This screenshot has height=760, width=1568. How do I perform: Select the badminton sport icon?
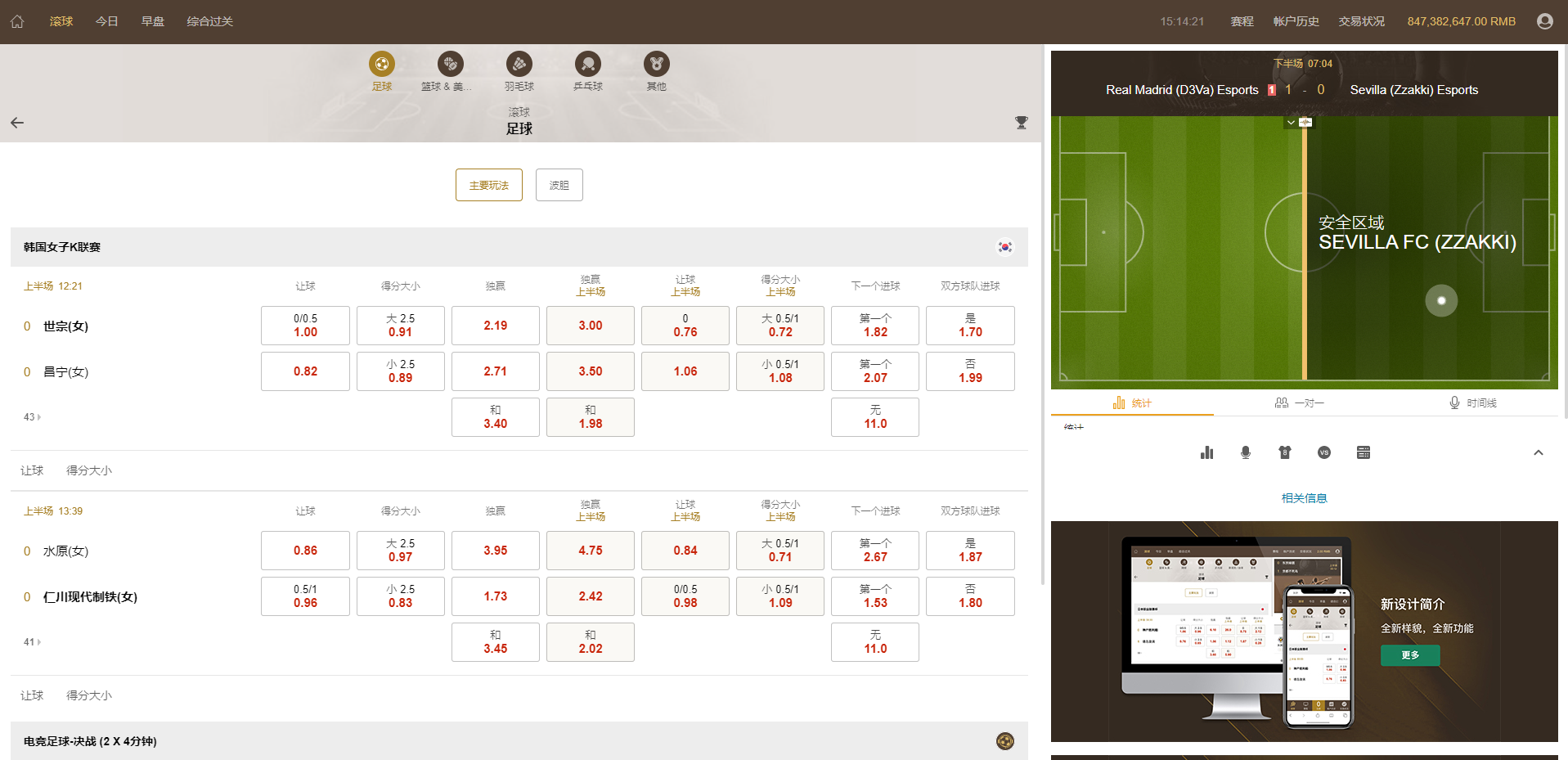[x=519, y=64]
